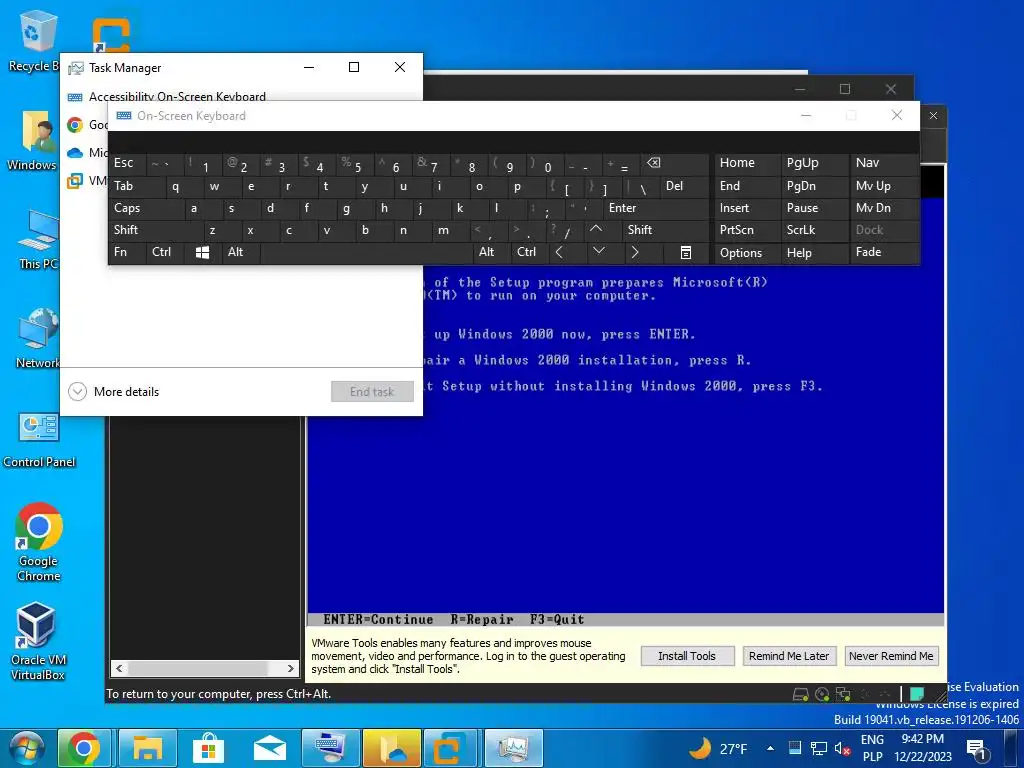Open Google Chrome from the taskbar
The height and width of the screenshot is (768, 1024).
click(x=84, y=748)
